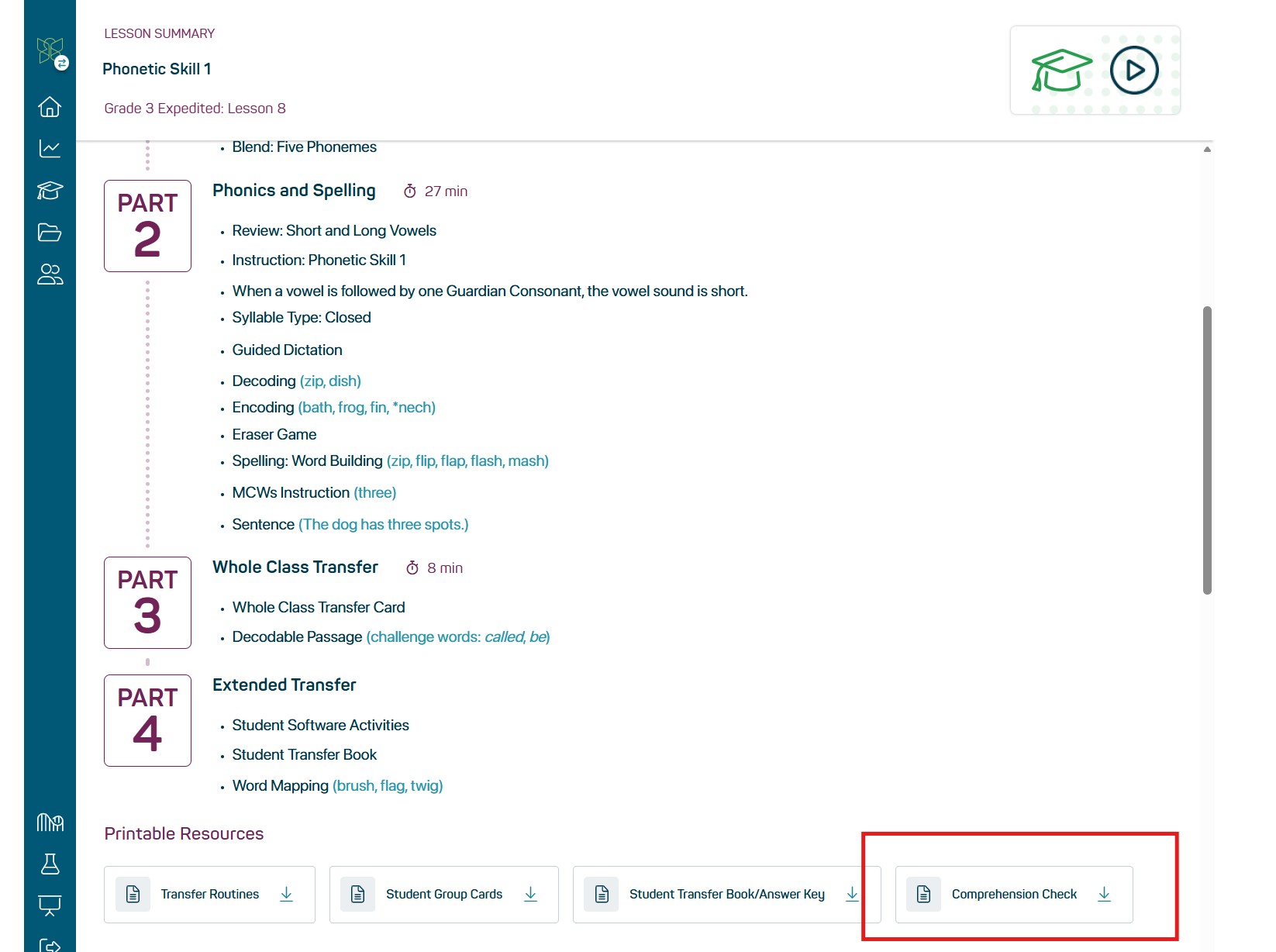Click the vertical scrollbar thumb
1276x952 pixels.
(x=1206, y=450)
